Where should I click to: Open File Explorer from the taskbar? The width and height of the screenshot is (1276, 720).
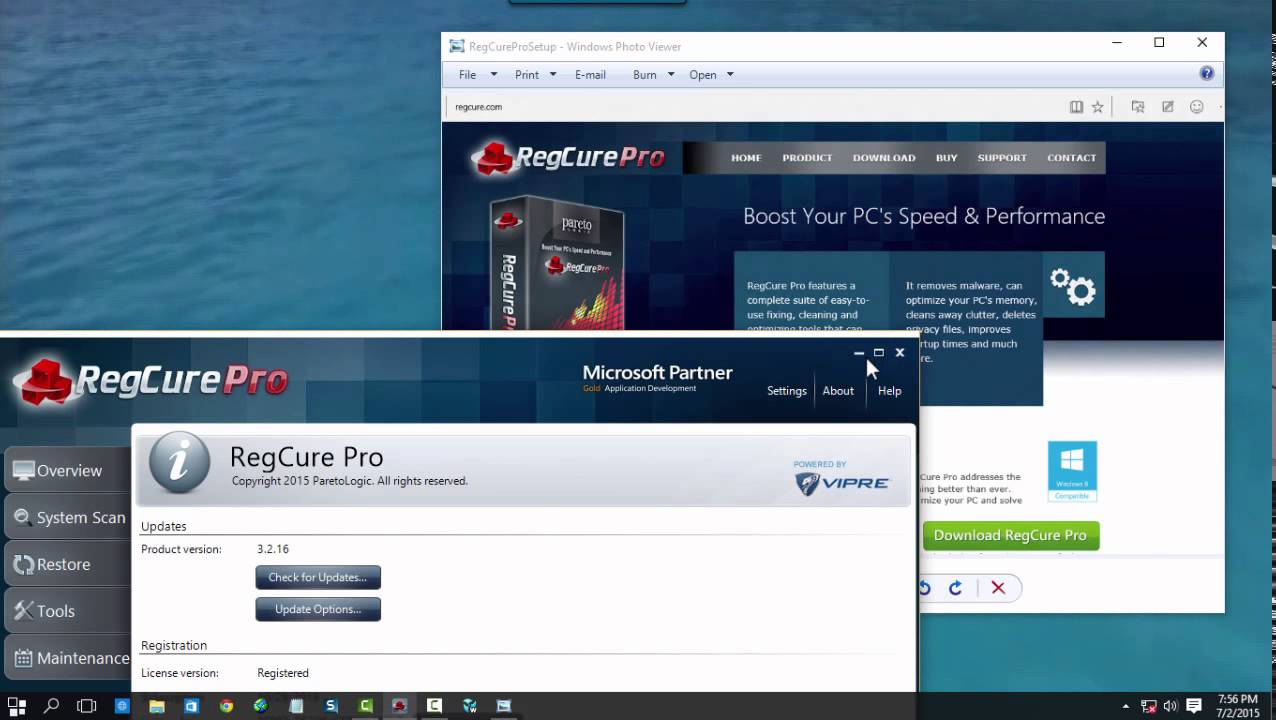coord(157,706)
